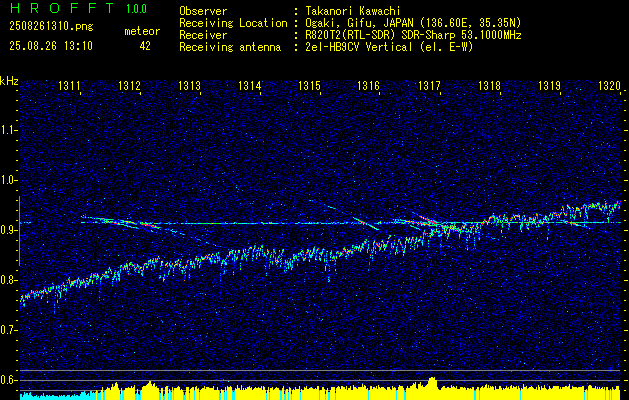Click frequency label 0.7
This screenshot has height=400, width=629.
point(8,330)
